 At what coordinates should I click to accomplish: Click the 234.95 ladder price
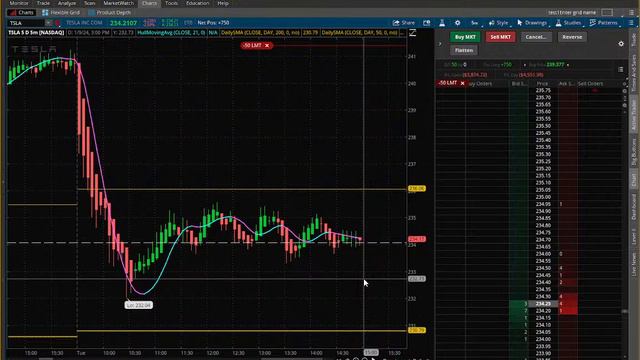click(543, 204)
